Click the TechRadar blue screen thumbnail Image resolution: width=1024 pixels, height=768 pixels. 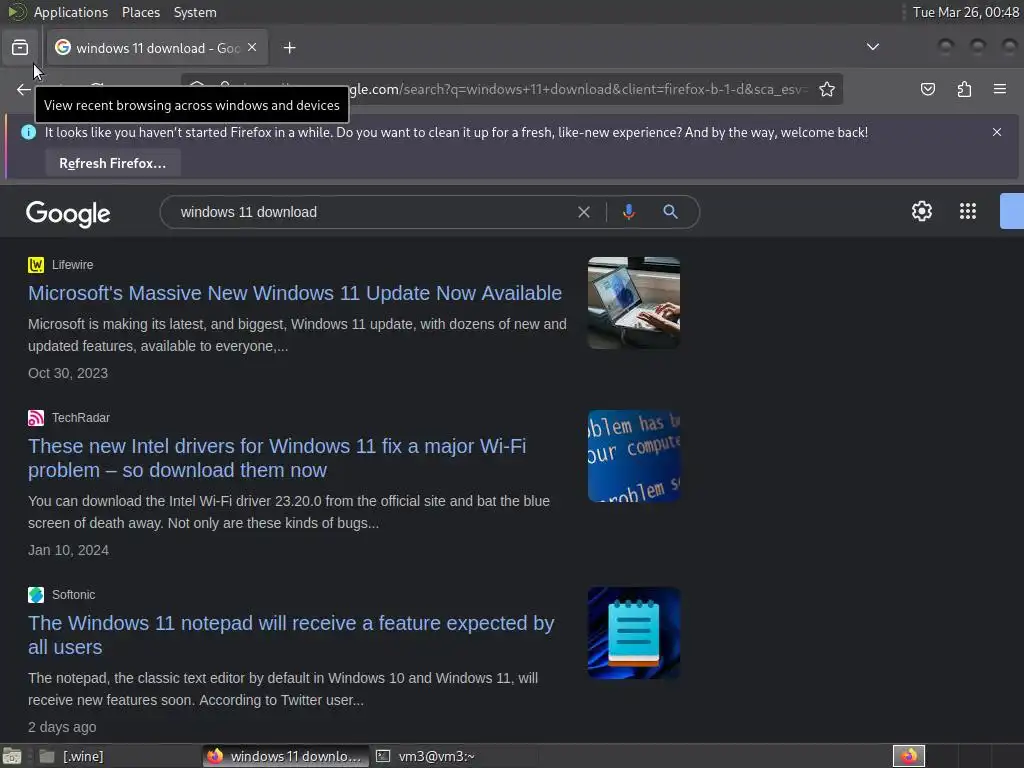633,456
